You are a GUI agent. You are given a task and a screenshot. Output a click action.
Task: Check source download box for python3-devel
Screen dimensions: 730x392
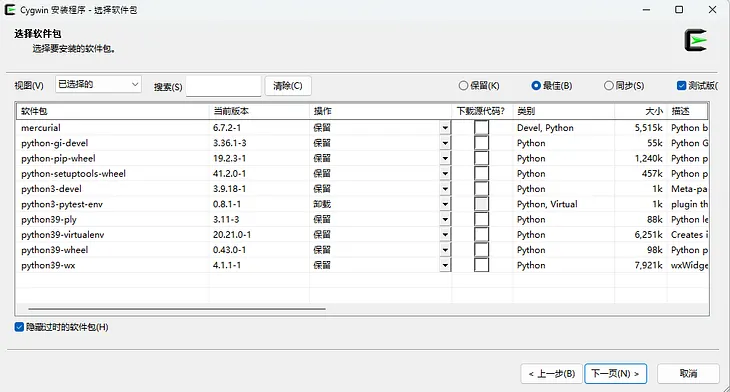pos(481,189)
